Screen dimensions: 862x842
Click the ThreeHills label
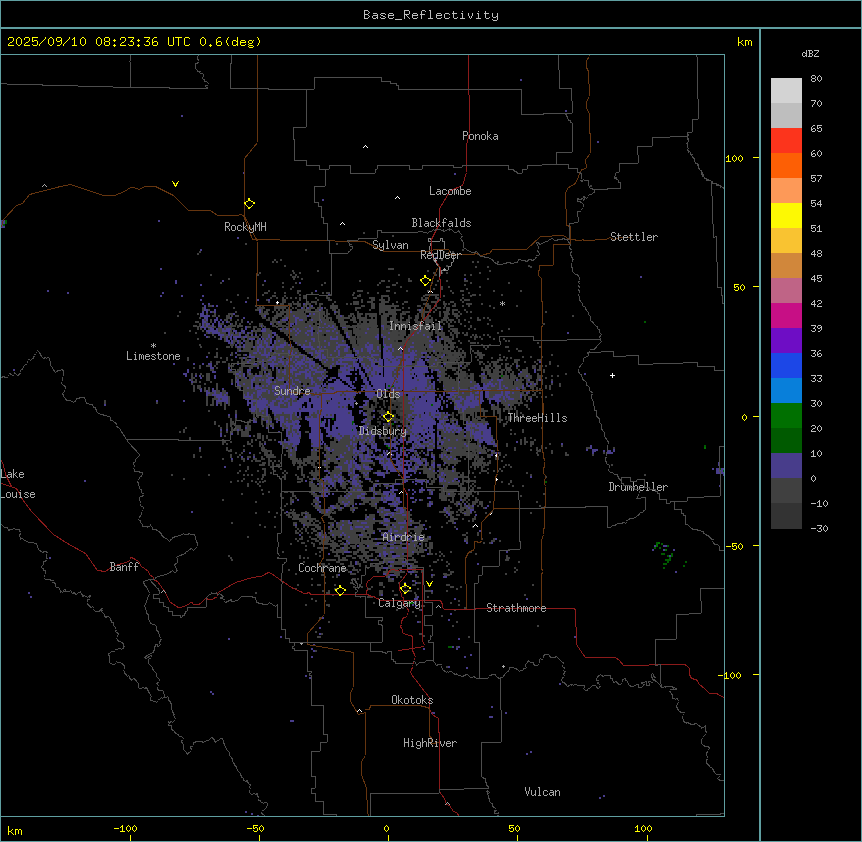point(537,418)
